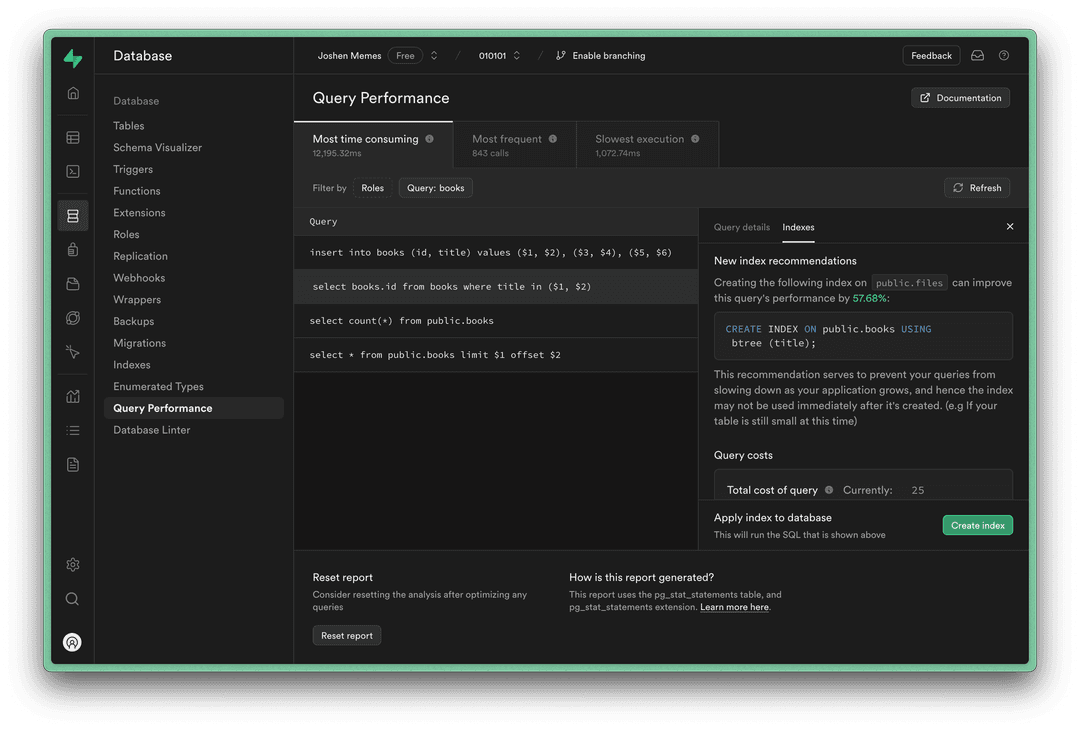The image size is (1080, 729).
Task: Enable branching for the project
Action: pyautogui.click(x=600, y=55)
